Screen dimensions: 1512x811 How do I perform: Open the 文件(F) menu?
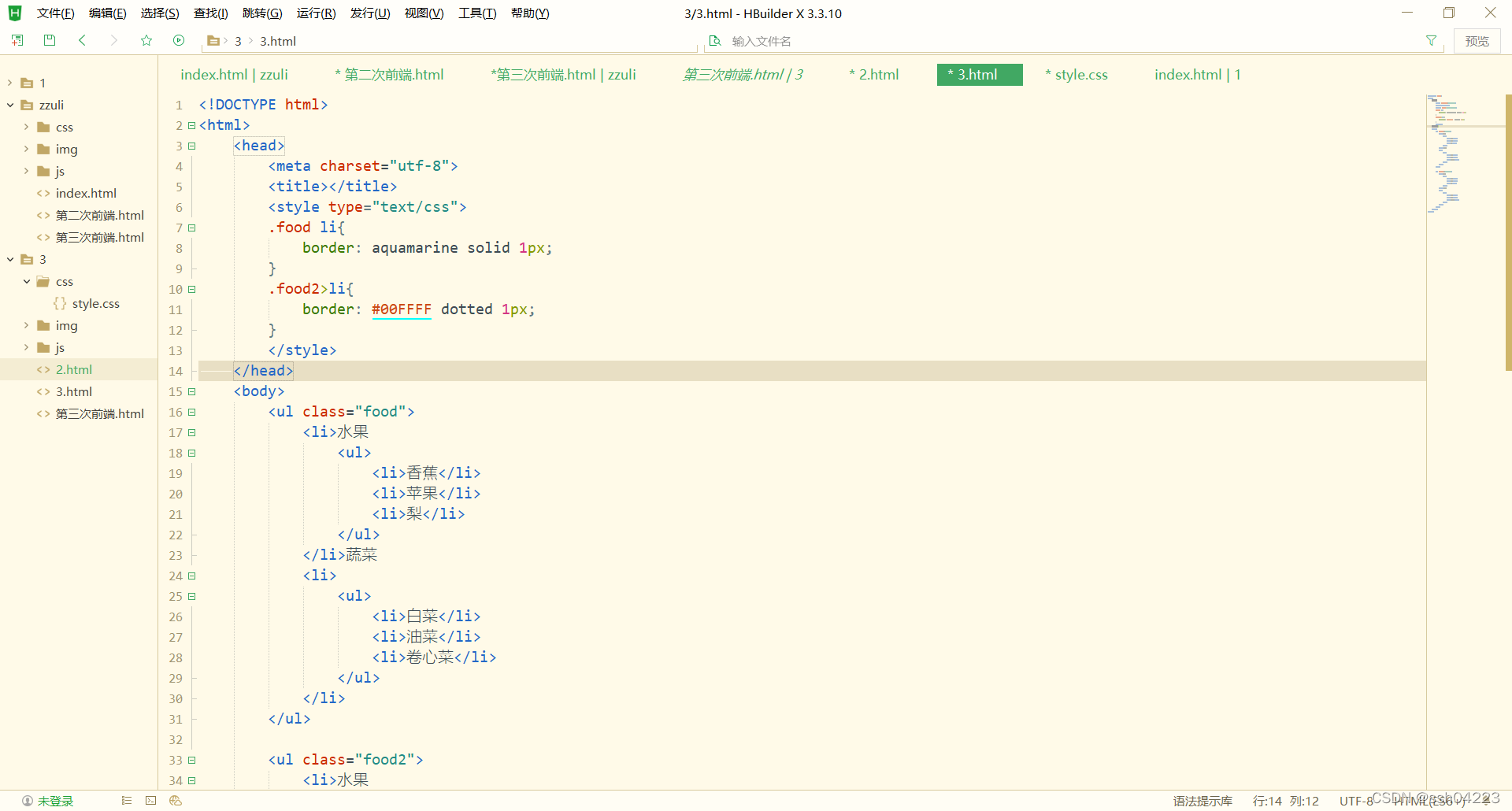pyautogui.click(x=55, y=13)
